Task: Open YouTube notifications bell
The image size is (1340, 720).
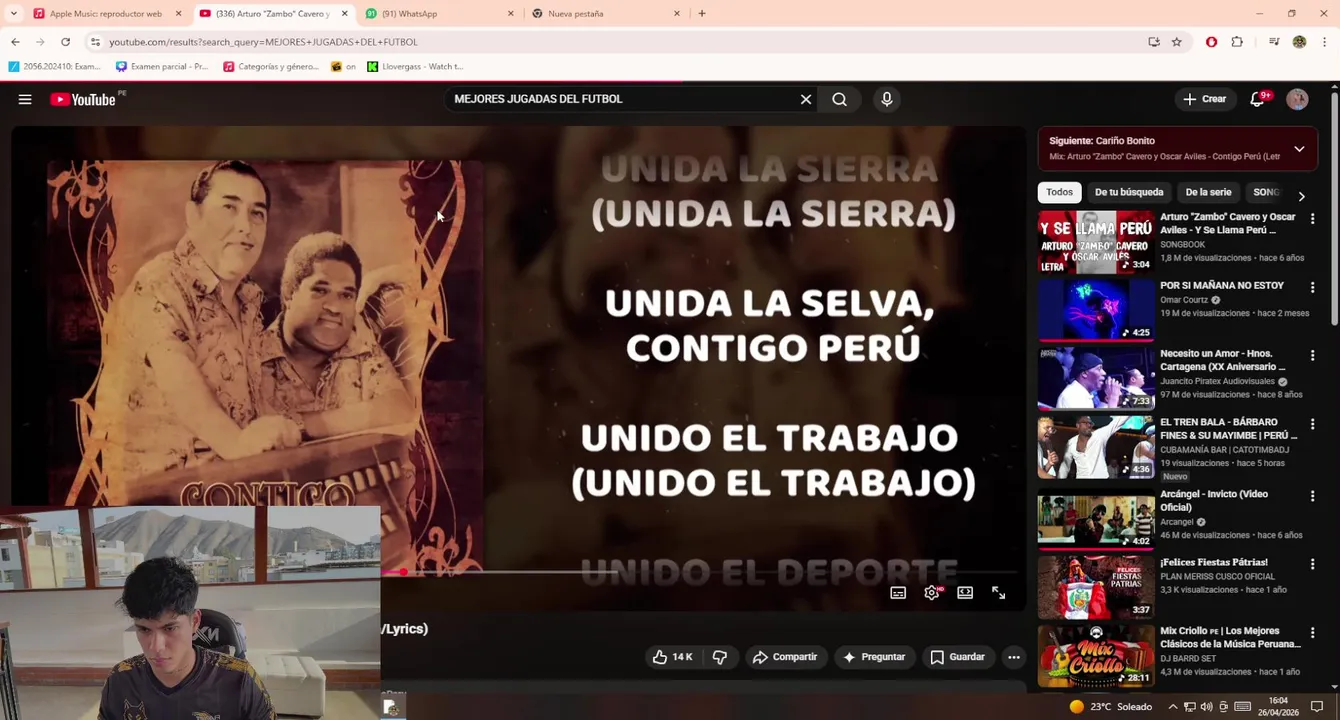Action: [1258, 99]
